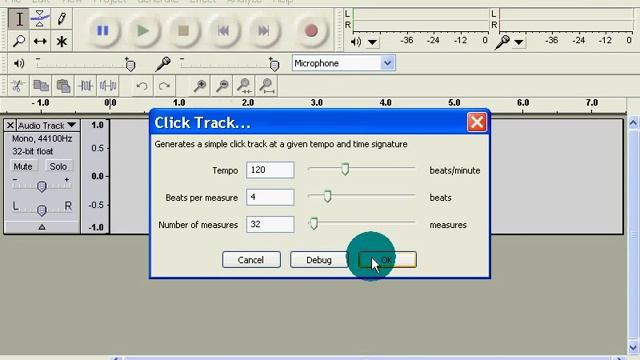Click the output meter speaker icon

pyautogui.click(x=356, y=42)
